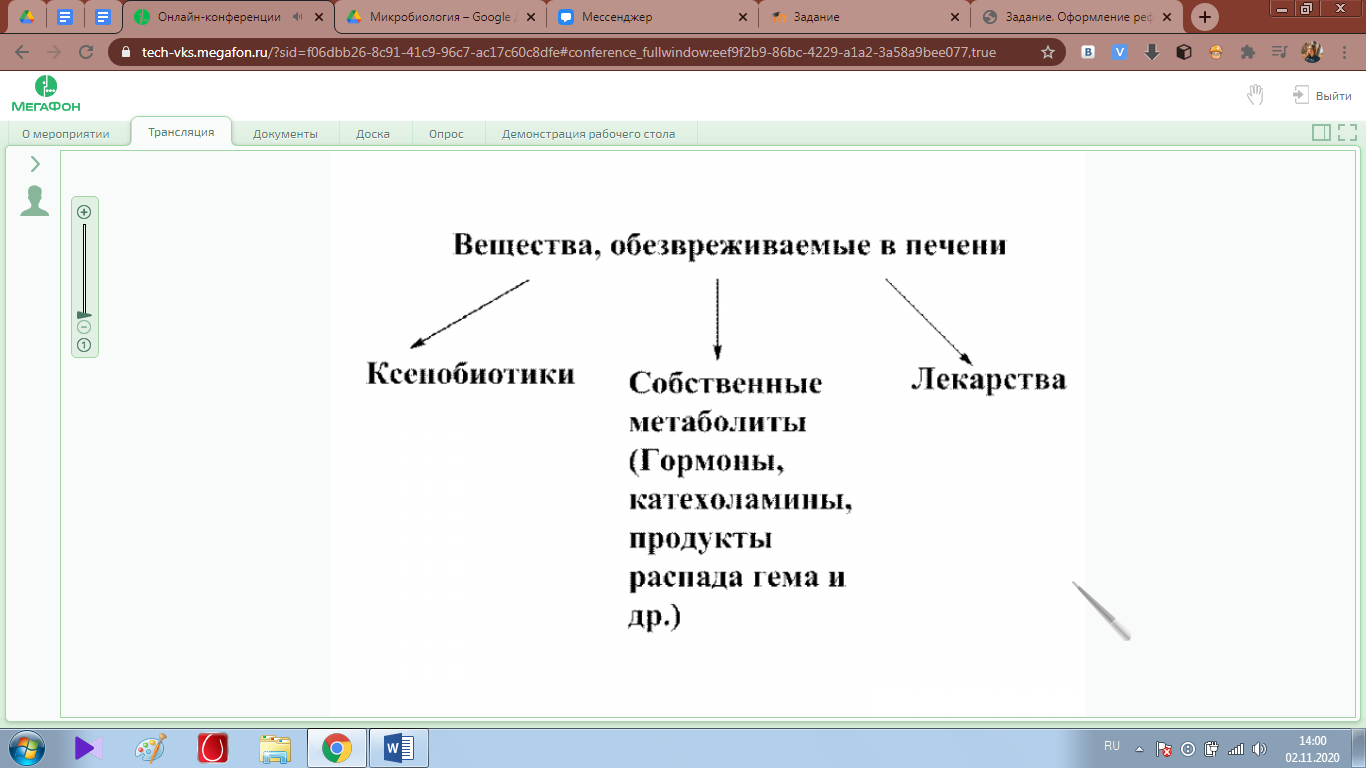Click the МегаФон logo
Image resolution: width=1366 pixels, height=768 pixels.
[46, 94]
